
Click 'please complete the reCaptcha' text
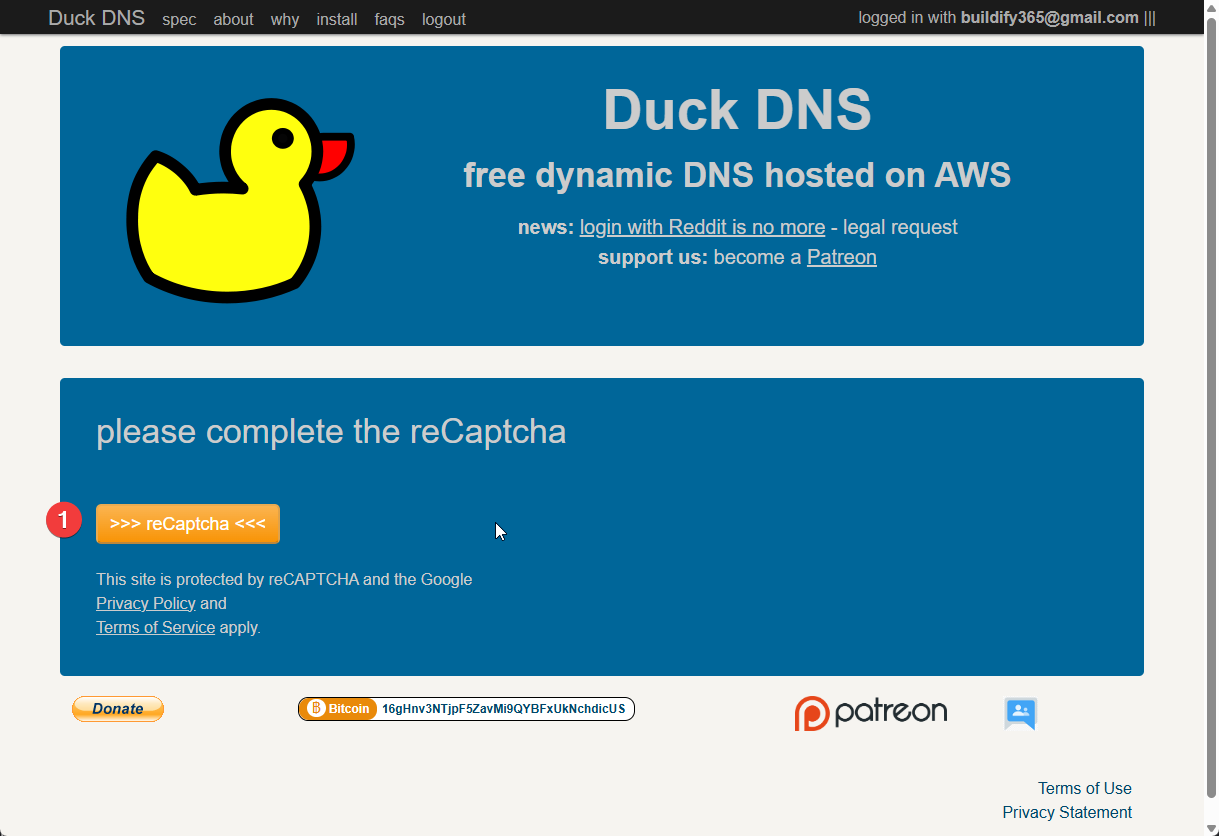click(x=331, y=432)
